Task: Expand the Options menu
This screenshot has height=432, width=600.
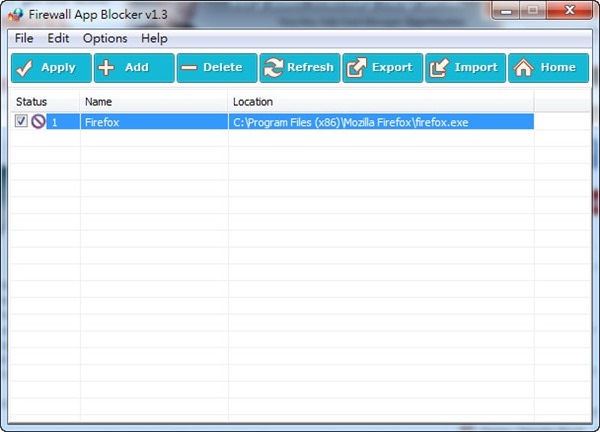Action: pyautogui.click(x=105, y=38)
